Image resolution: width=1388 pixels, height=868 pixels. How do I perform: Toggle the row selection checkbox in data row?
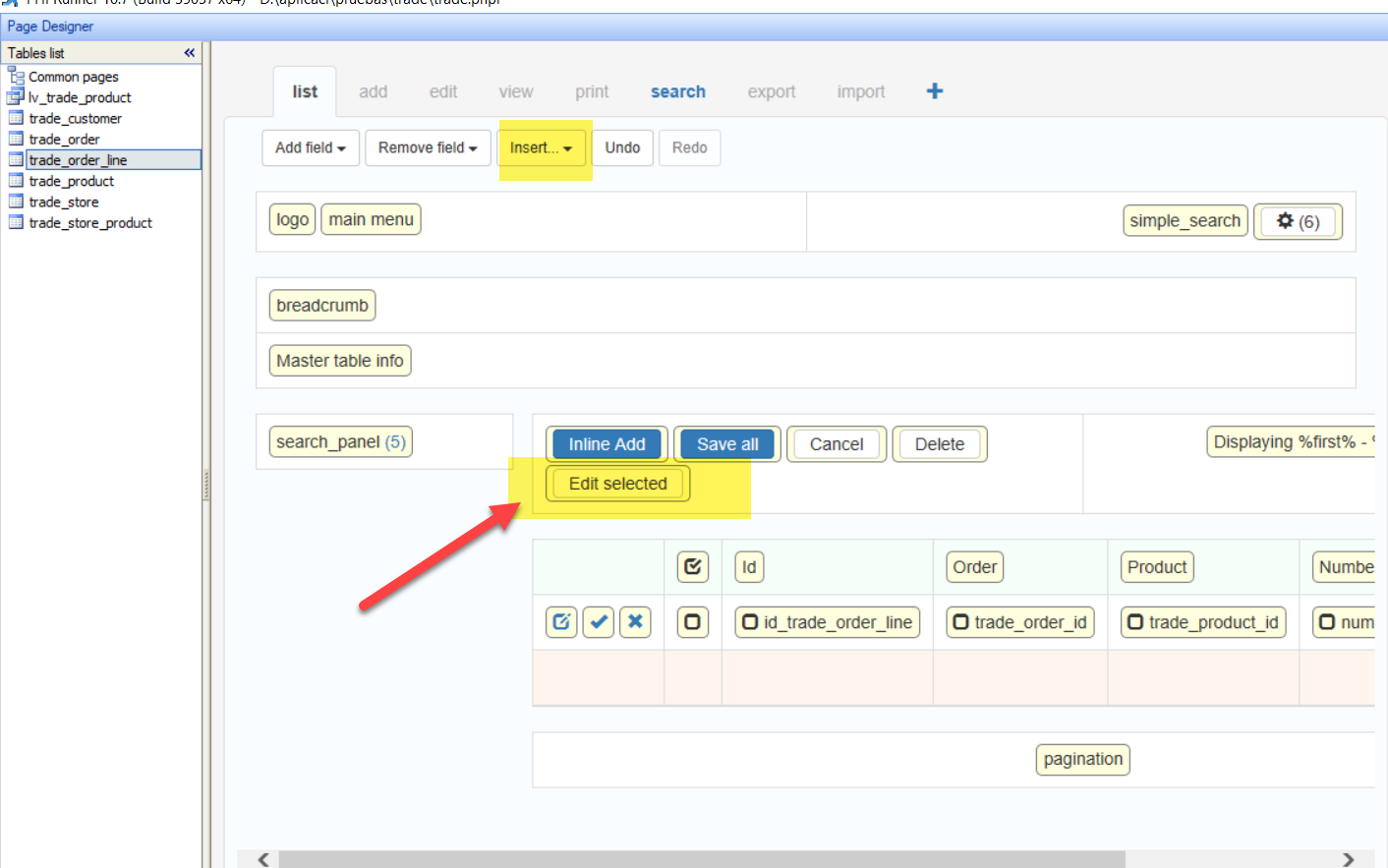[693, 622]
